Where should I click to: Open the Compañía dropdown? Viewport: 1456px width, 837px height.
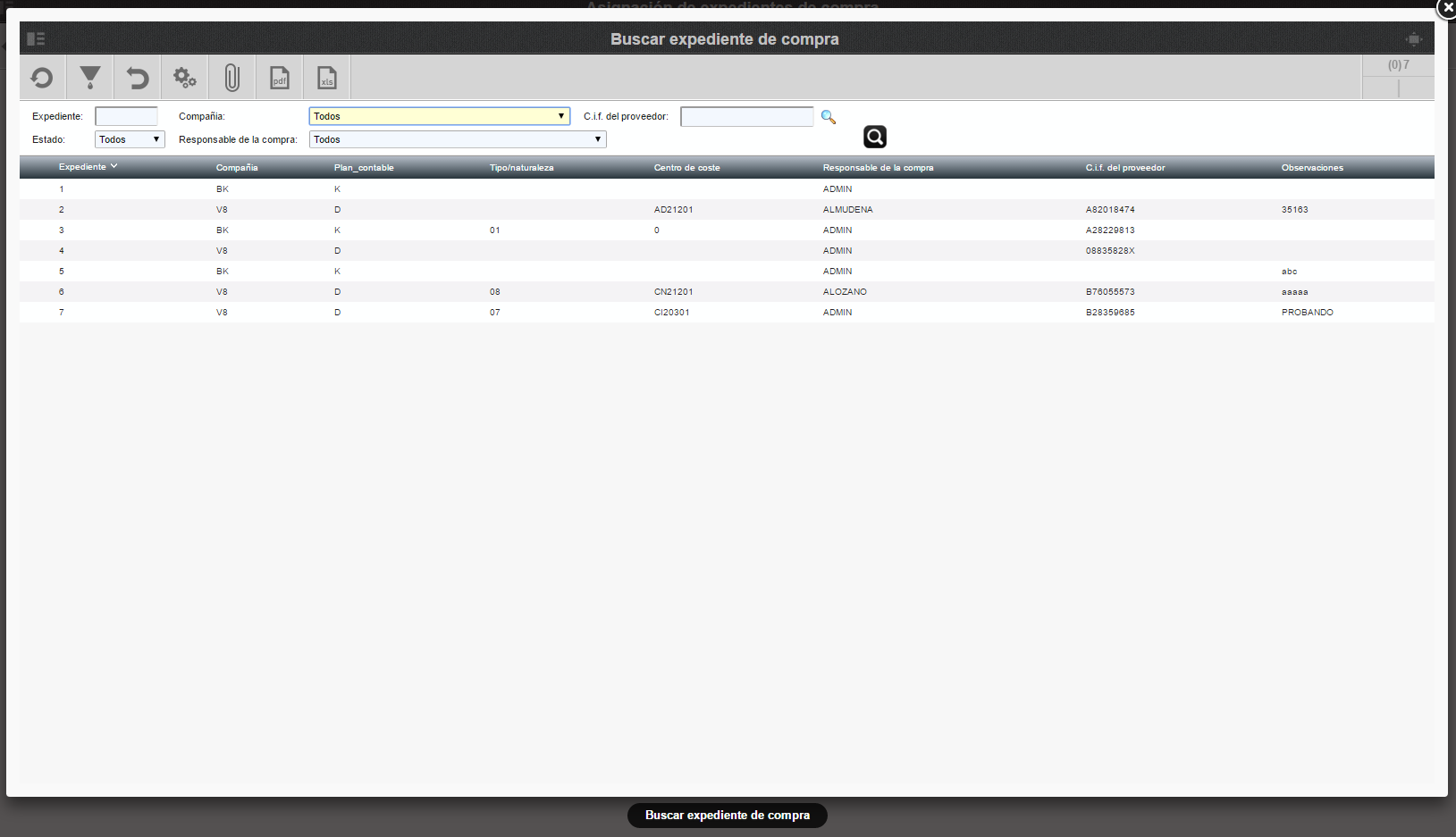pyautogui.click(x=440, y=116)
